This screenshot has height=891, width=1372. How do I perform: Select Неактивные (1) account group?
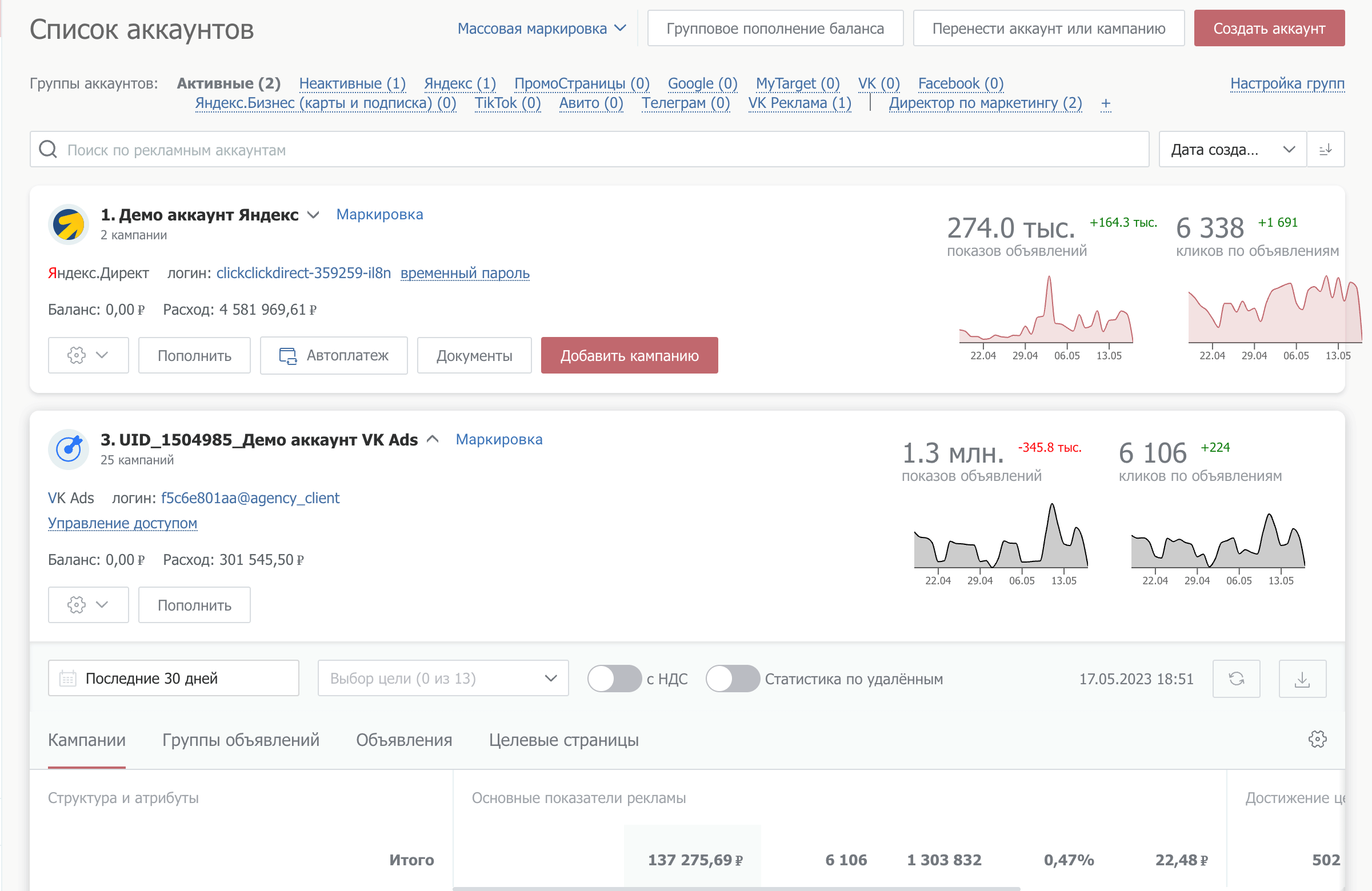(352, 83)
